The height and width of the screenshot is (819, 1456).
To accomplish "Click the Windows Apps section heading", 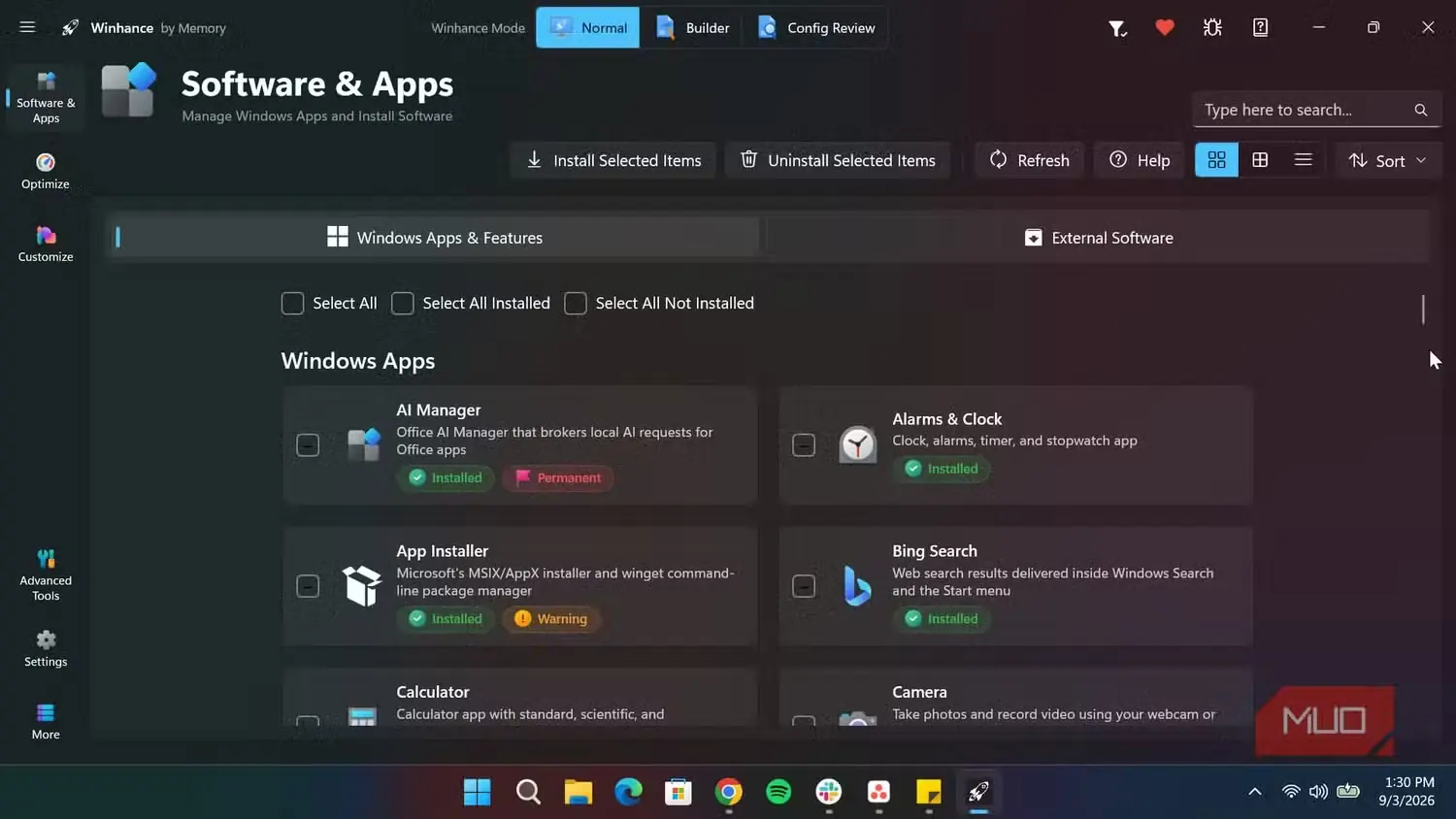I will 358,361.
